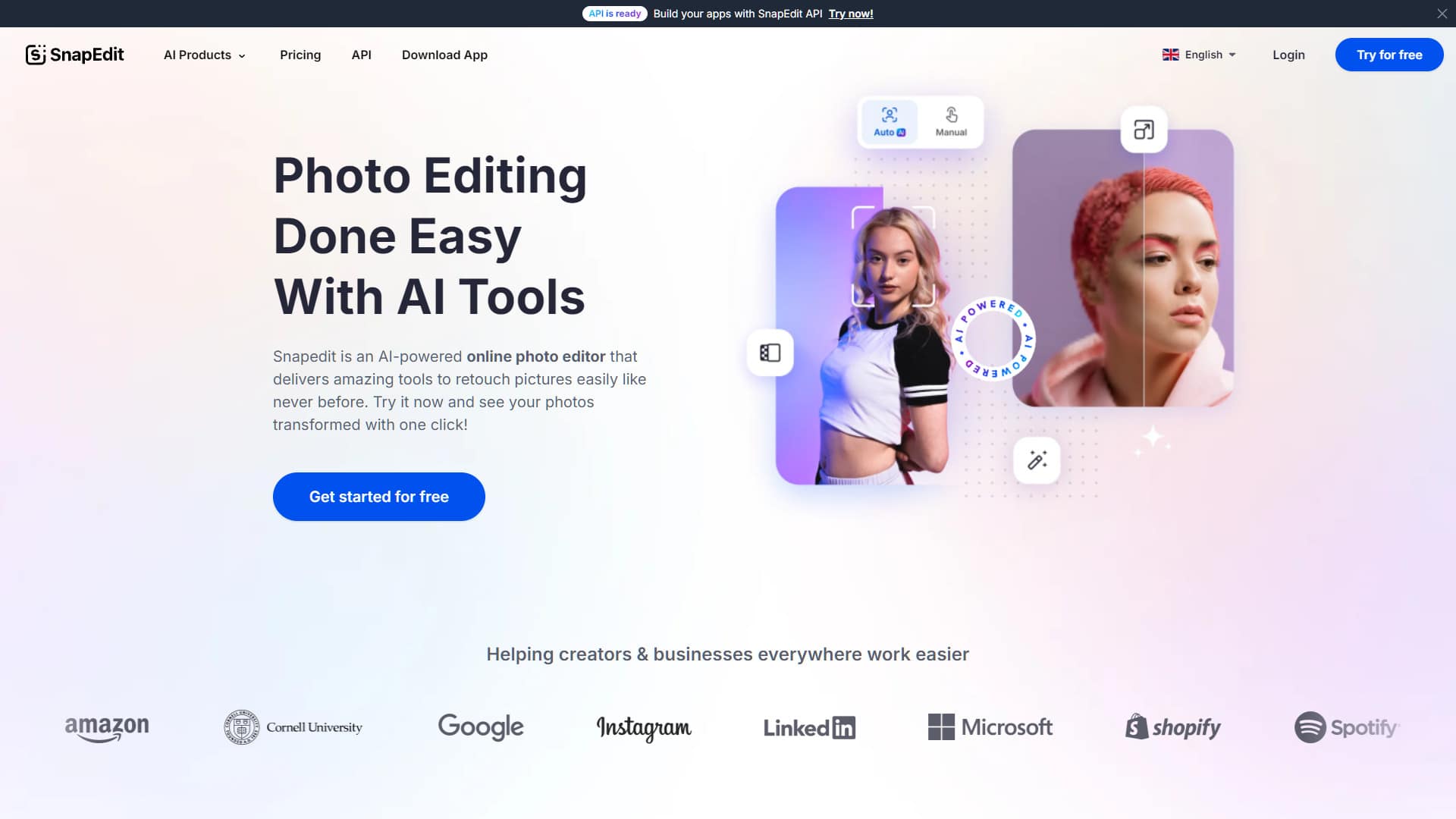Click the AI Powered circular badge
Screen dimensions: 1456x819
[x=993, y=338]
